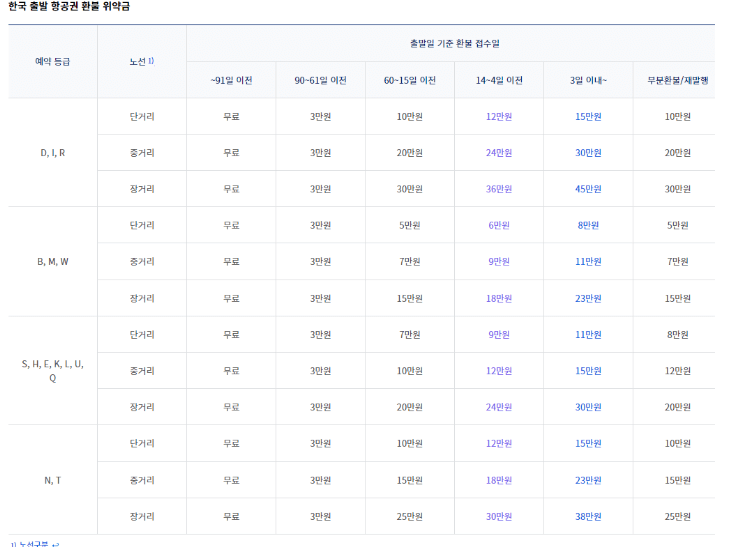Viewport: 734px width, 547px height.
Task: Click 장거리 in the D, I, R group
Action: click(142, 189)
